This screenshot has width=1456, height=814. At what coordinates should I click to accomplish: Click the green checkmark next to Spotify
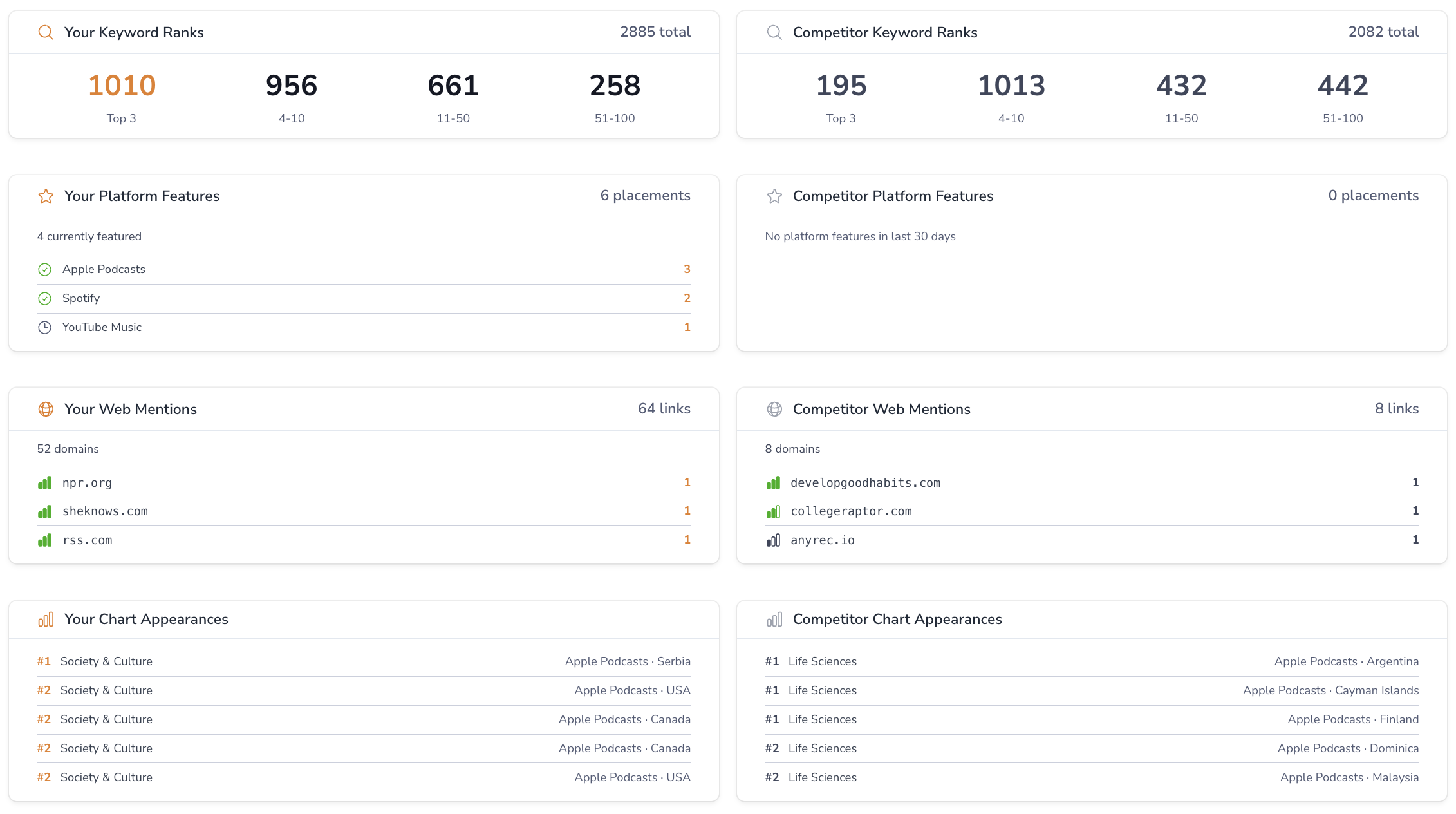coord(44,298)
